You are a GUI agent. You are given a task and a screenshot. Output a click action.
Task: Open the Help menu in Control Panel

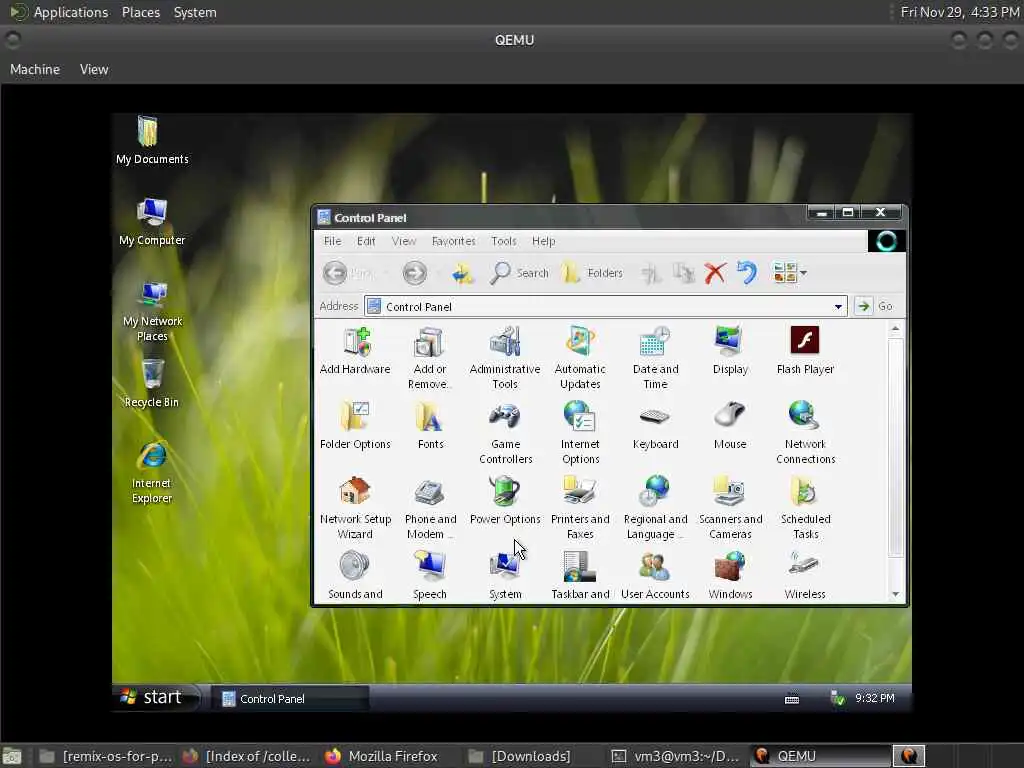[x=543, y=241]
